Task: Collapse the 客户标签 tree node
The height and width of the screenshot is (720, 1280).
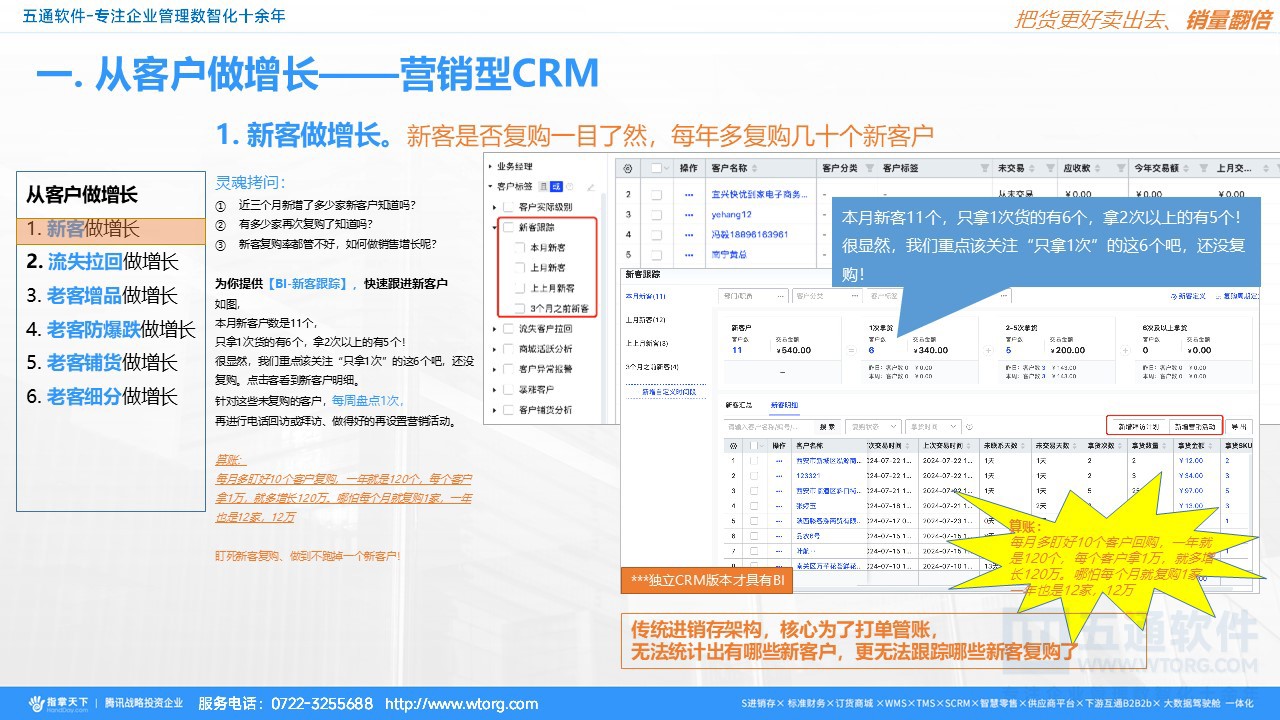Action: (490, 186)
